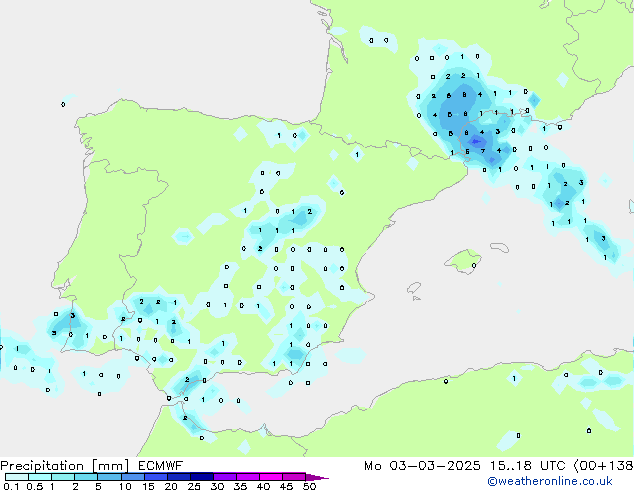Click the "[mm]" unit label
634x490 pixels.
pyautogui.click(x=110, y=466)
